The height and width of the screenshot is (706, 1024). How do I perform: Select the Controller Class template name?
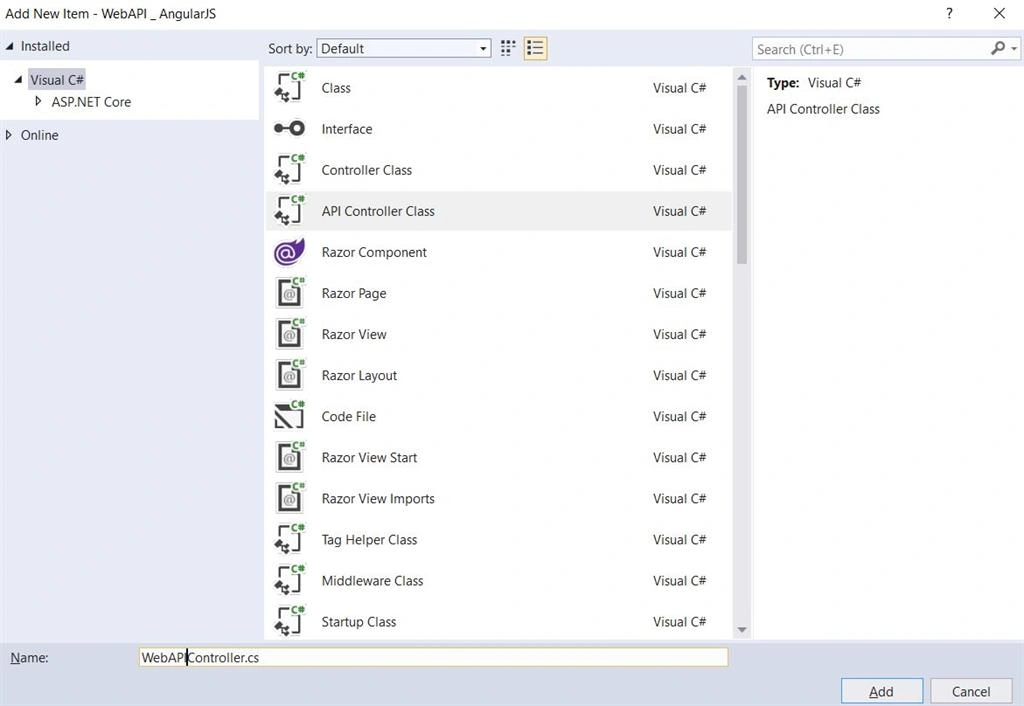366,170
